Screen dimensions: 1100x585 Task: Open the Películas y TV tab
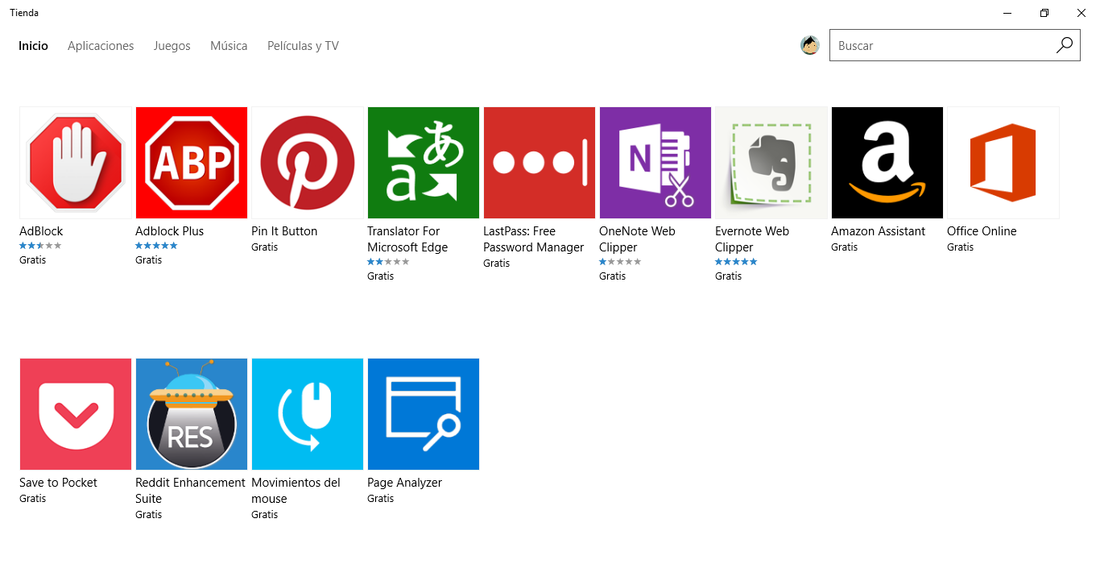point(303,46)
